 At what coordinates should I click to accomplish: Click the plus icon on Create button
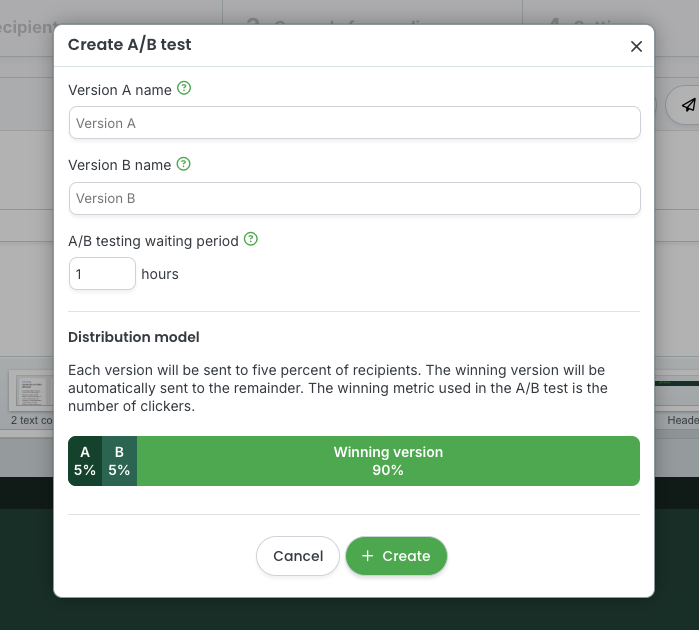coord(368,556)
